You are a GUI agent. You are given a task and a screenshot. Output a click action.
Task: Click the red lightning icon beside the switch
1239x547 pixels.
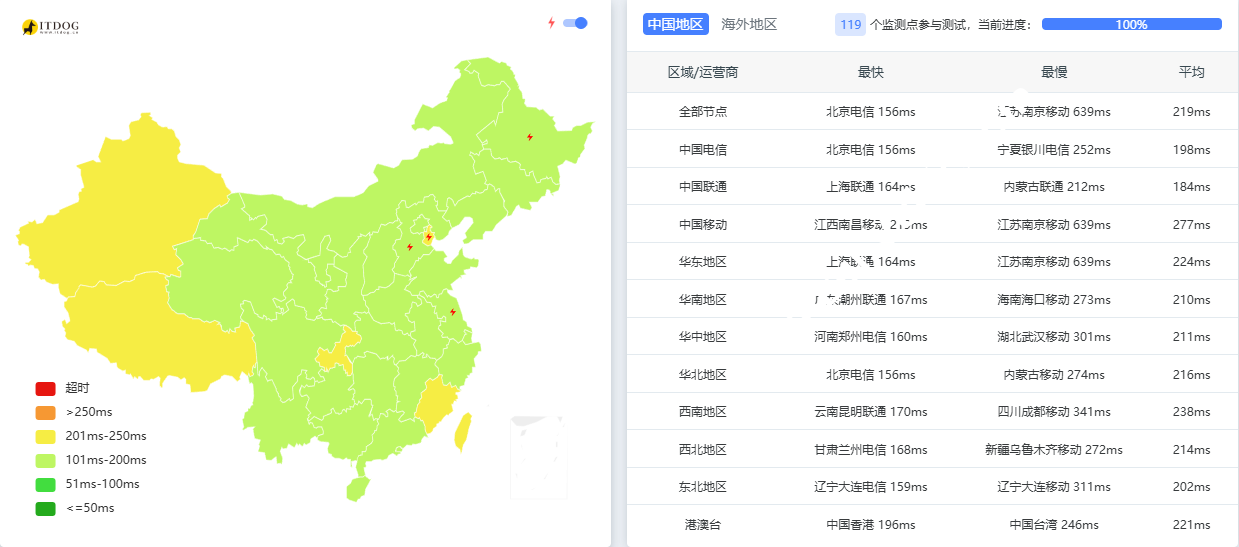[x=551, y=23]
